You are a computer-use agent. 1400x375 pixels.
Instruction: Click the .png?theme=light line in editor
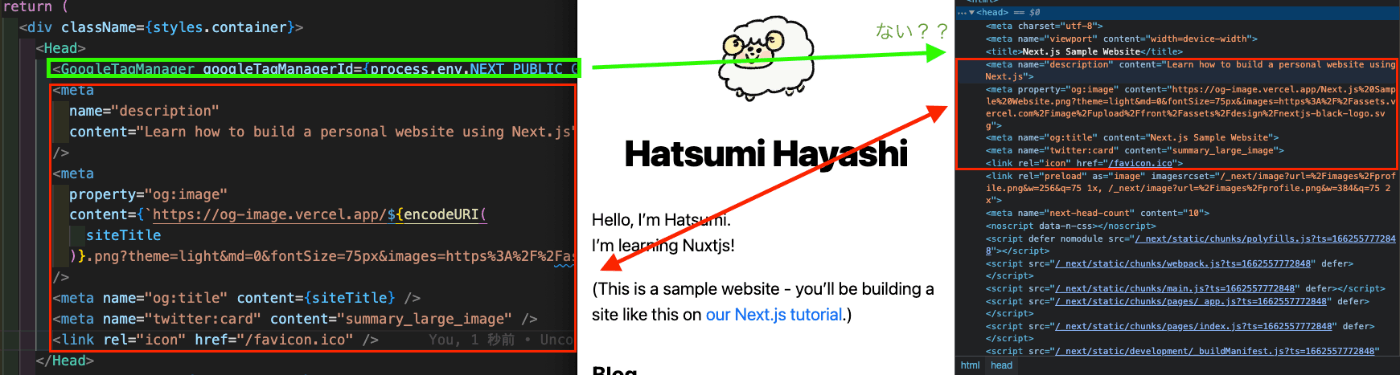(x=323, y=257)
